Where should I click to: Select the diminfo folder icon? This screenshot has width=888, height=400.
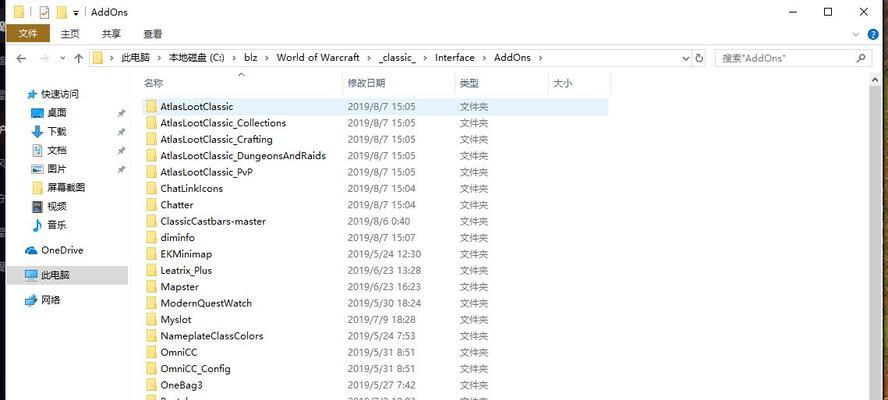pyautogui.click(x=151, y=238)
